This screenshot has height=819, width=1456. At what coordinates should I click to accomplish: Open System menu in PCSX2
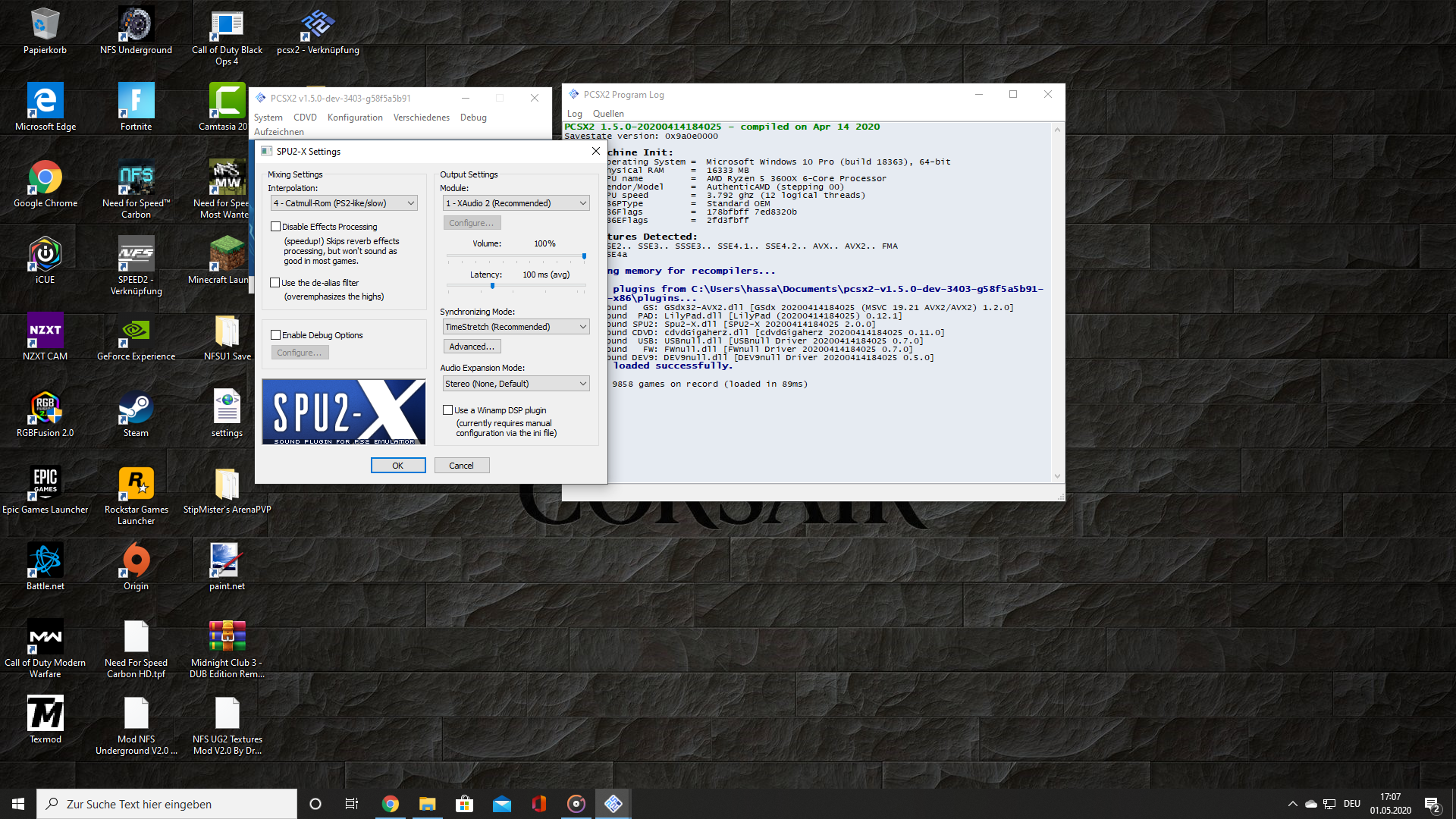[x=268, y=118]
